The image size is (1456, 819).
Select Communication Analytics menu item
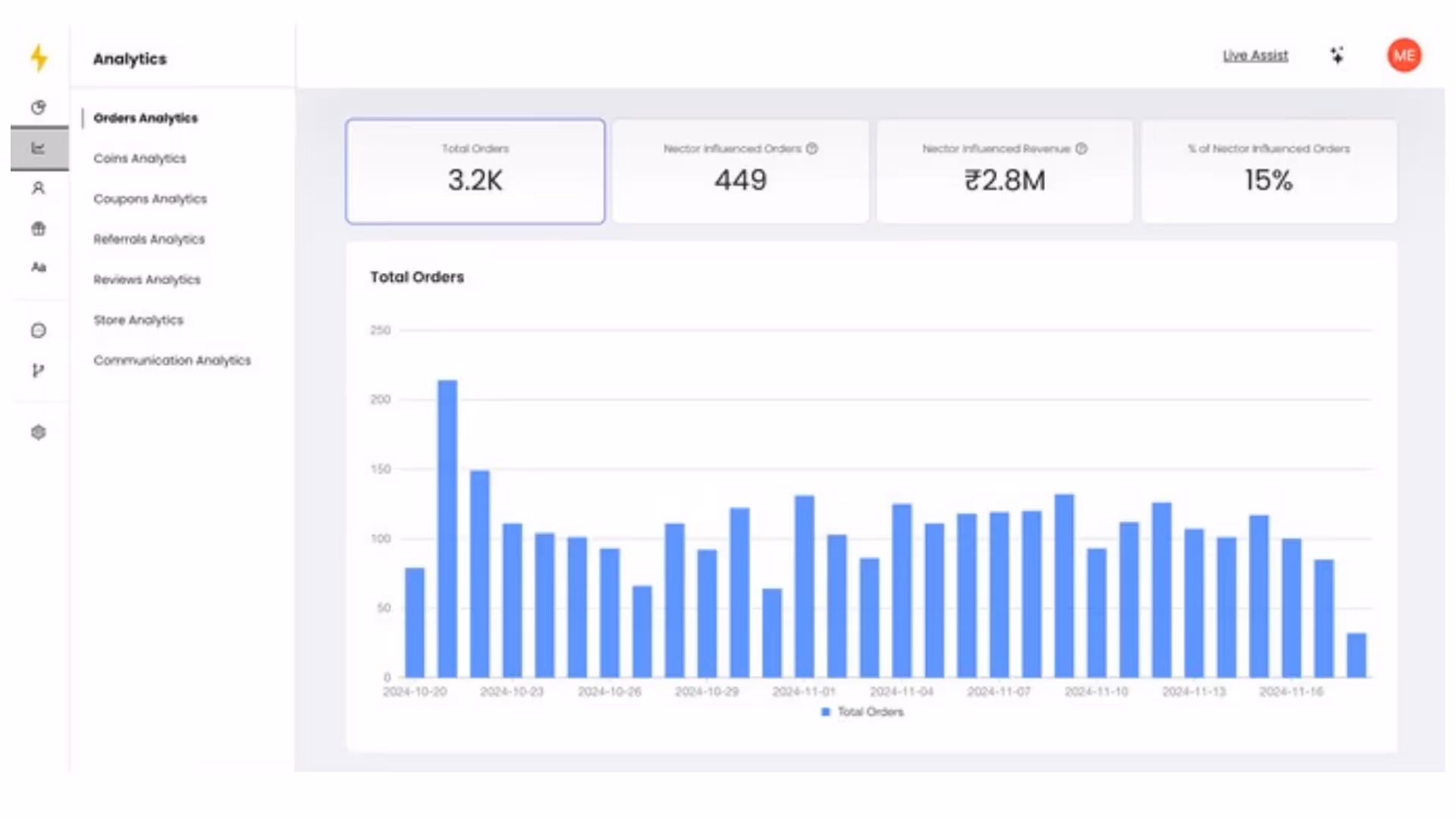point(172,360)
